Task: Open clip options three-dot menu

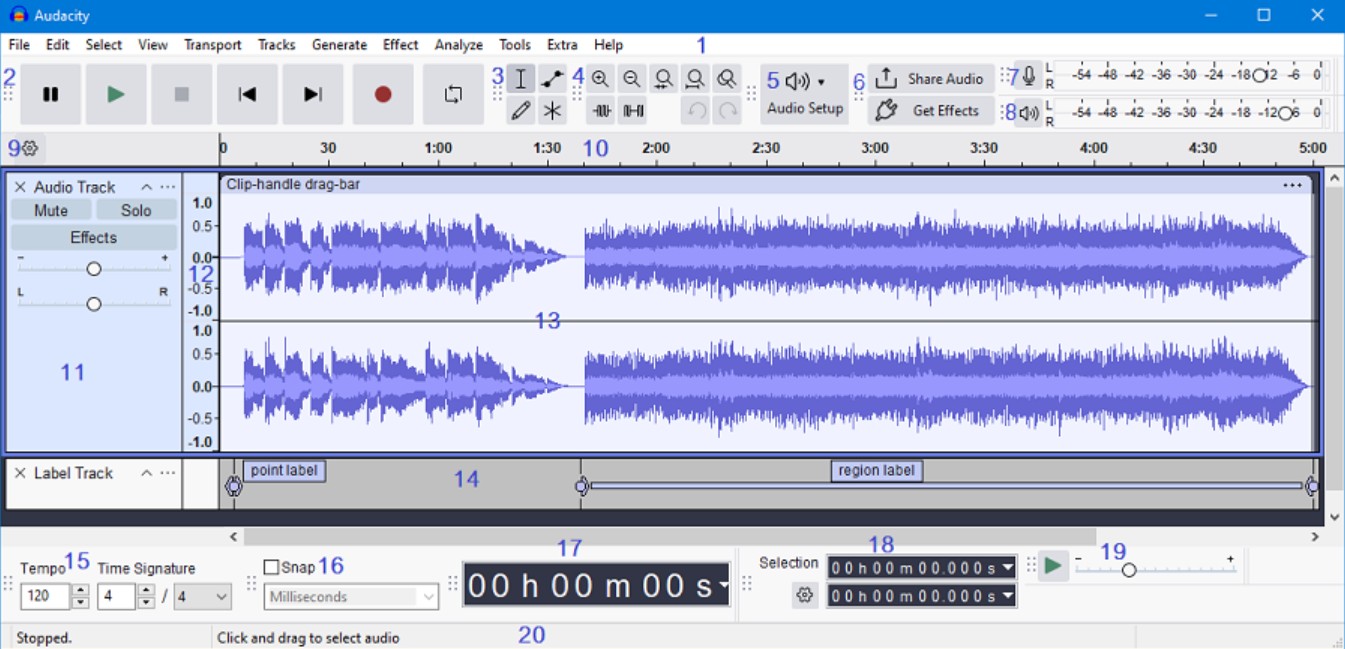Action: point(1292,185)
